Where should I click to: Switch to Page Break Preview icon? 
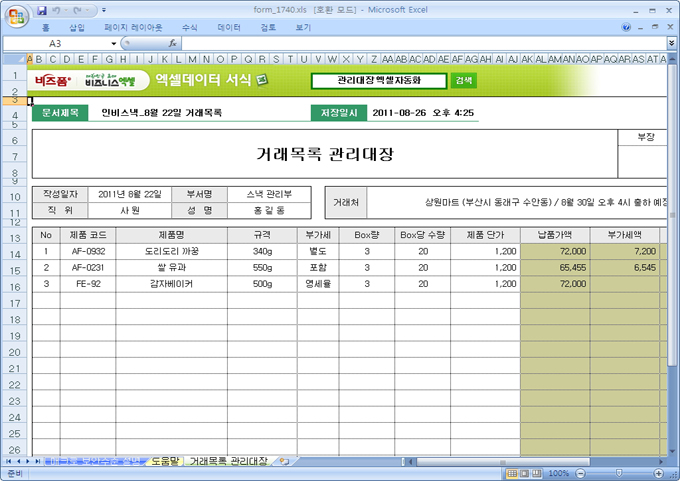pyautogui.click(x=537, y=474)
